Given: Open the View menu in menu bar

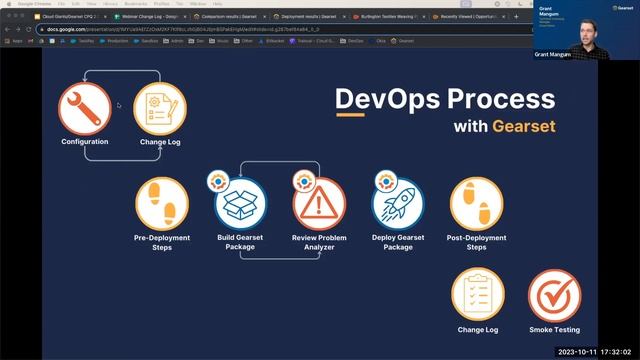Looking at the screenshot, I should click(91, 4).
